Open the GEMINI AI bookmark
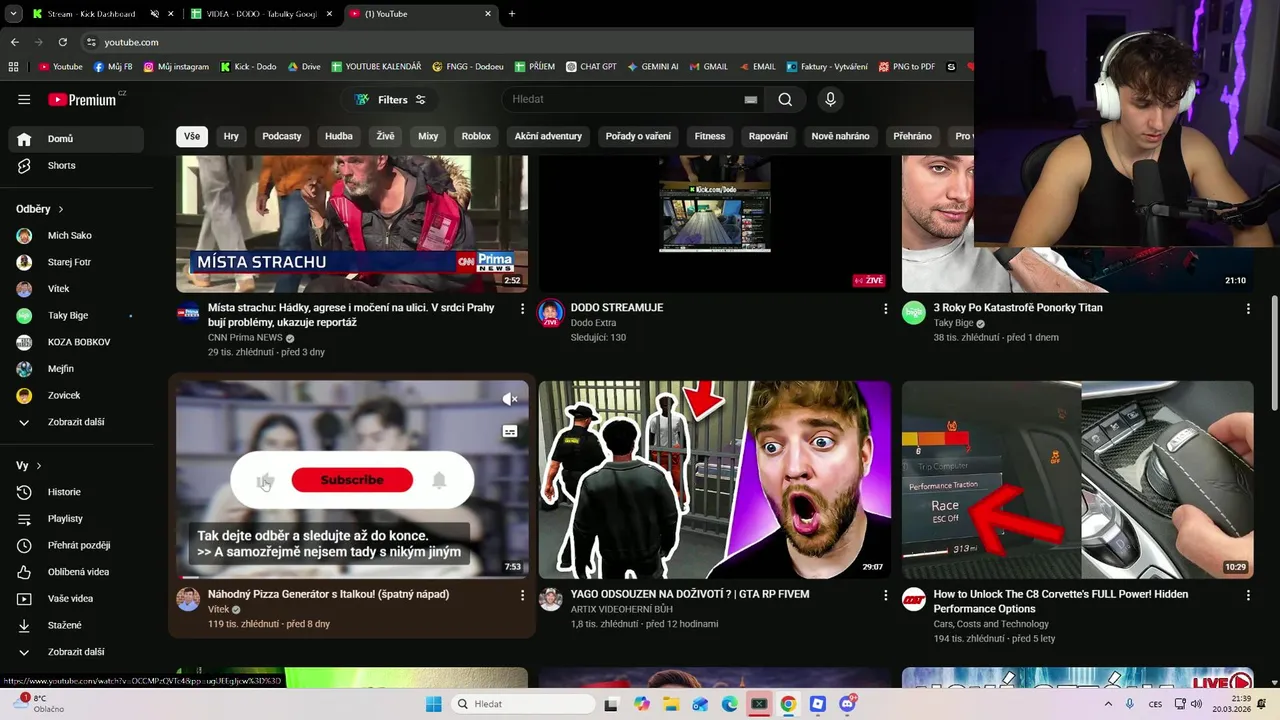The height and width of the screenshot is (720, 1280). [653, 67]
